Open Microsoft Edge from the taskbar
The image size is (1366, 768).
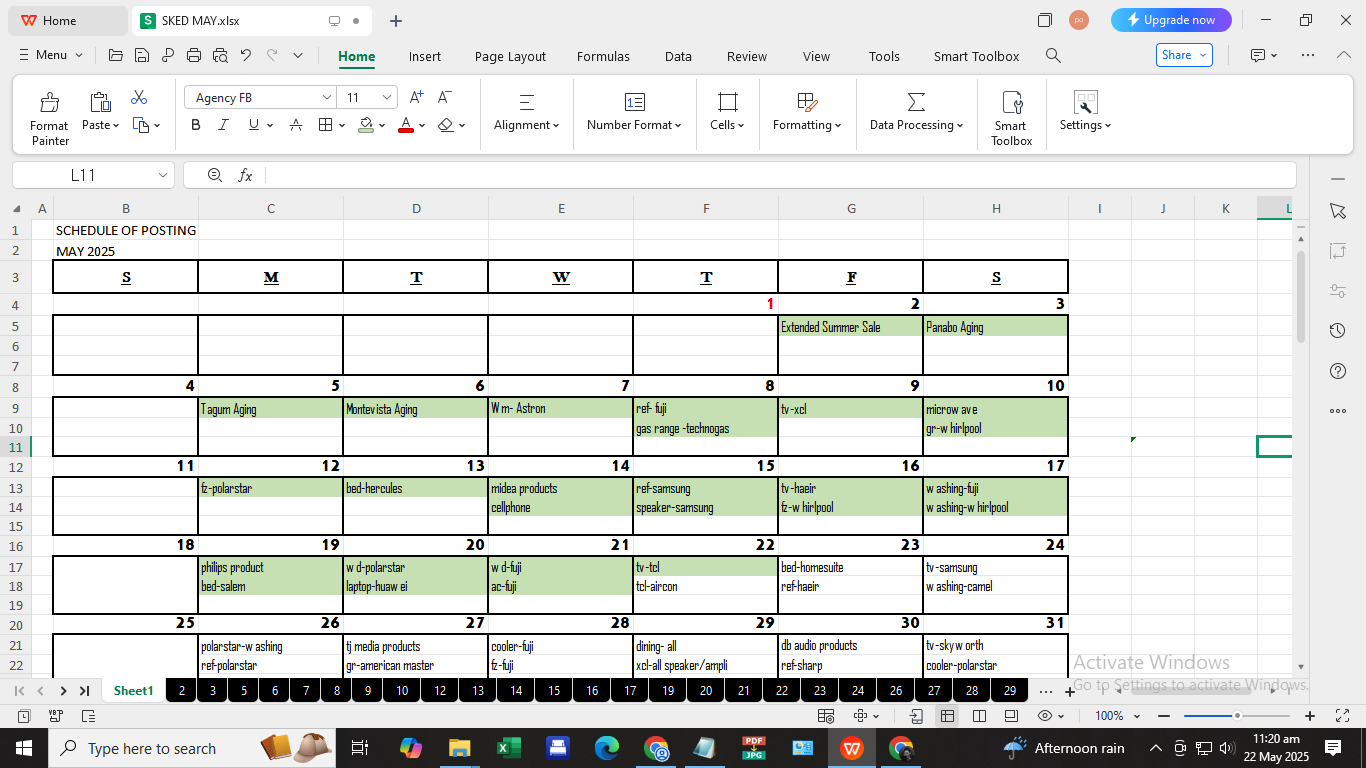607,748
